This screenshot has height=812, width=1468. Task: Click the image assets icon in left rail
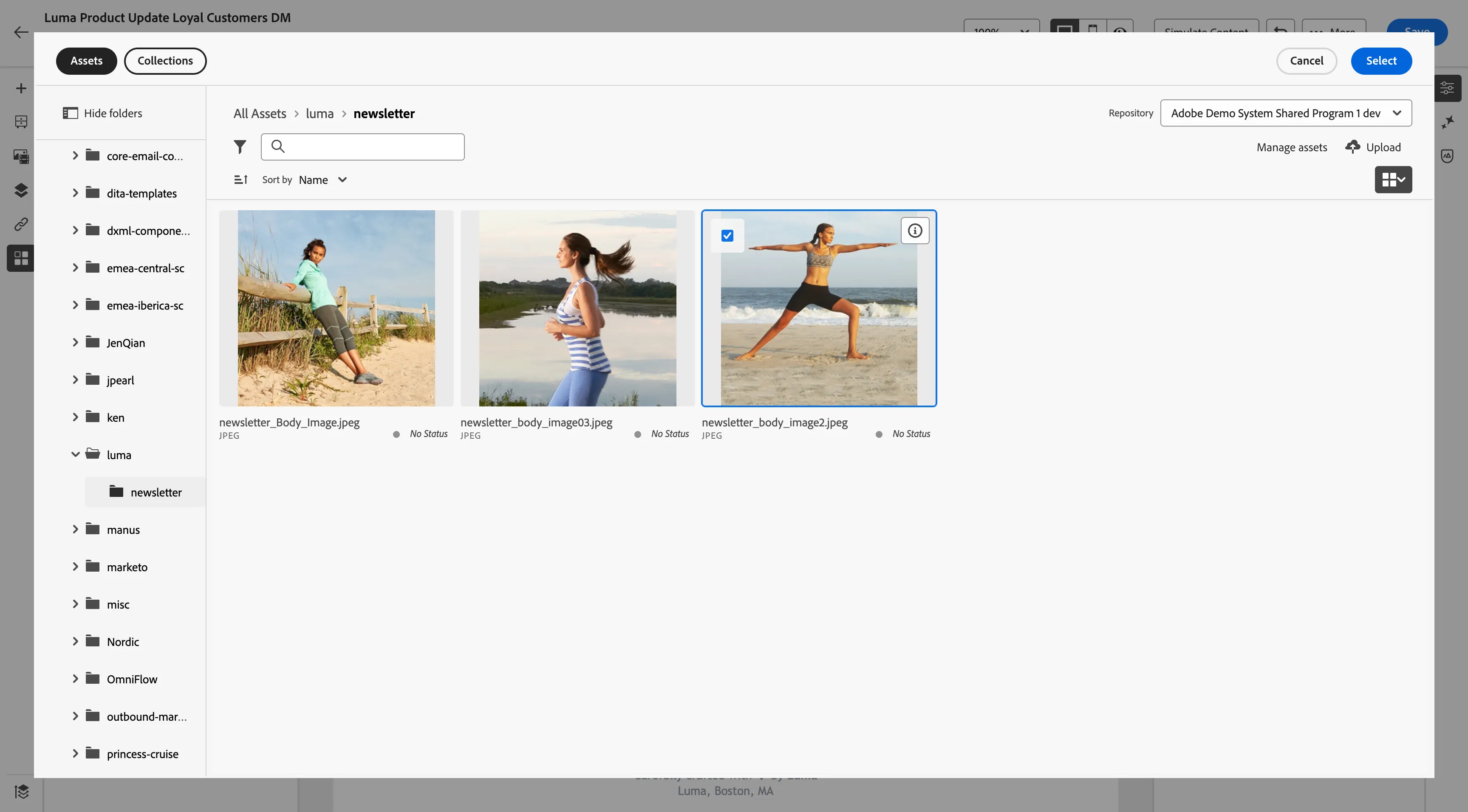tap(21, 156)
